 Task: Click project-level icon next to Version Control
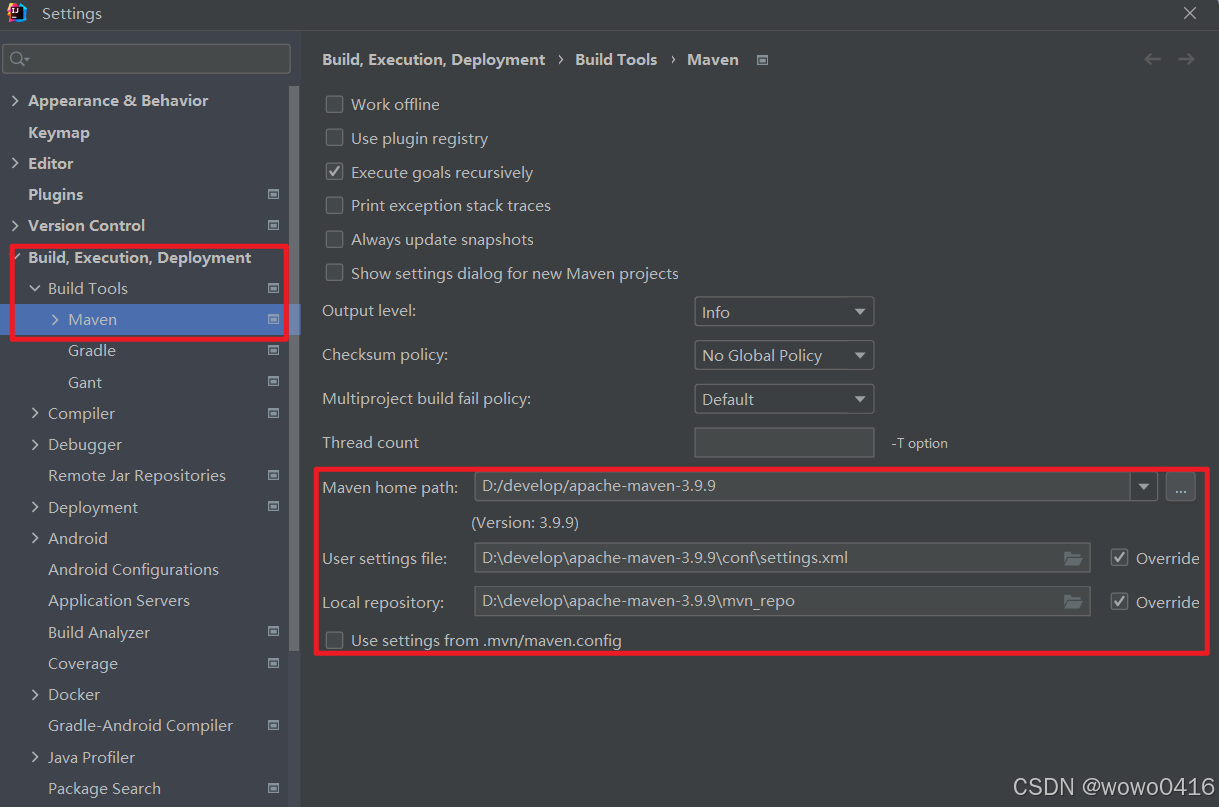point(274,225)
